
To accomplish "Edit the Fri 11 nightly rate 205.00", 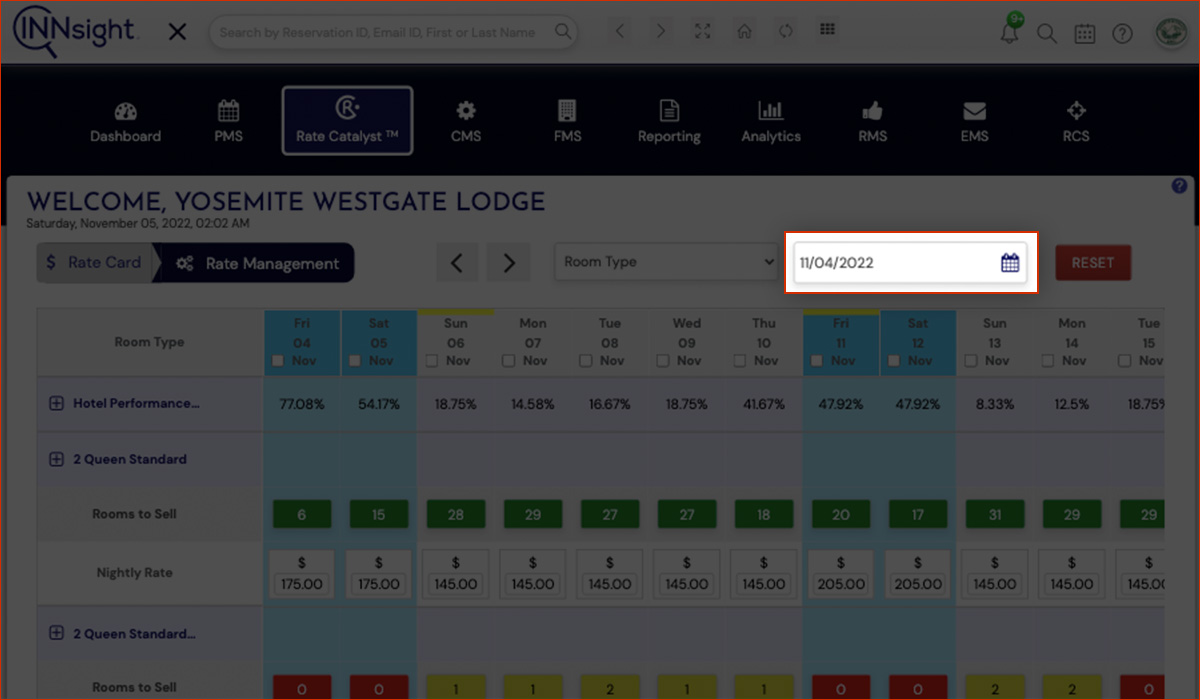I will pyautogui.click(x=841, y=584).
